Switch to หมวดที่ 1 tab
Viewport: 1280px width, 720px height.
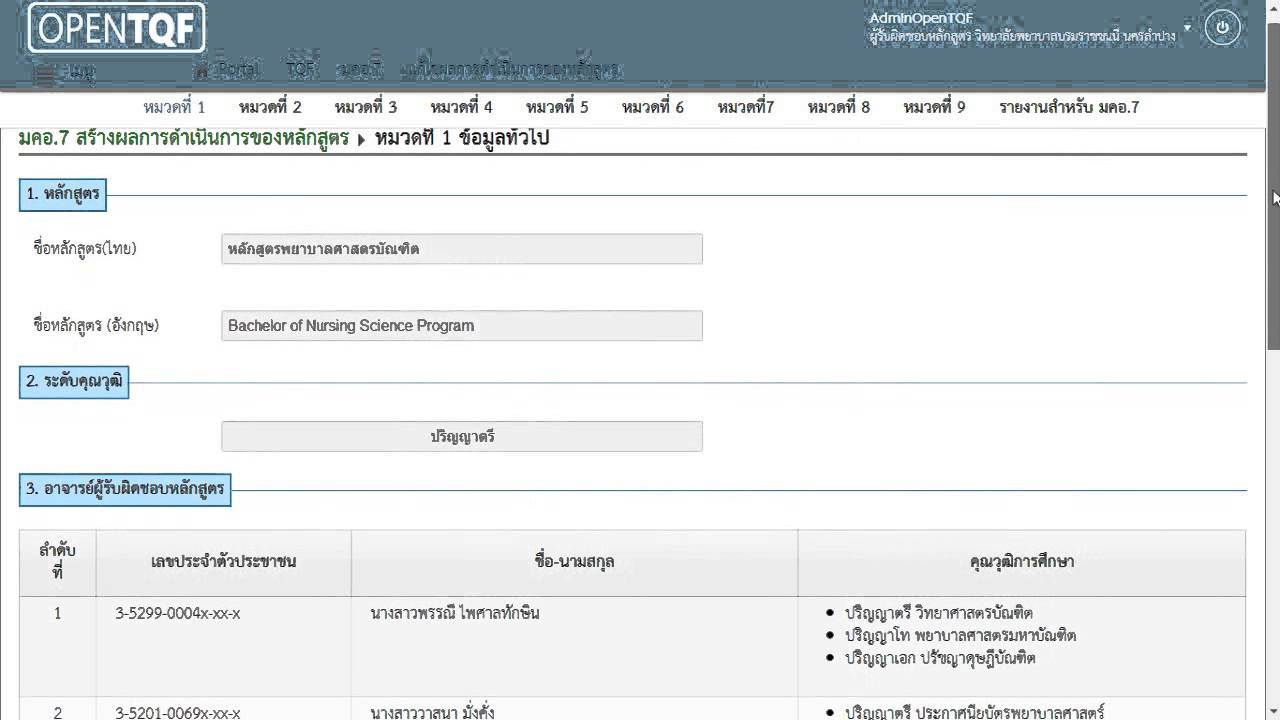click(174, 107)
